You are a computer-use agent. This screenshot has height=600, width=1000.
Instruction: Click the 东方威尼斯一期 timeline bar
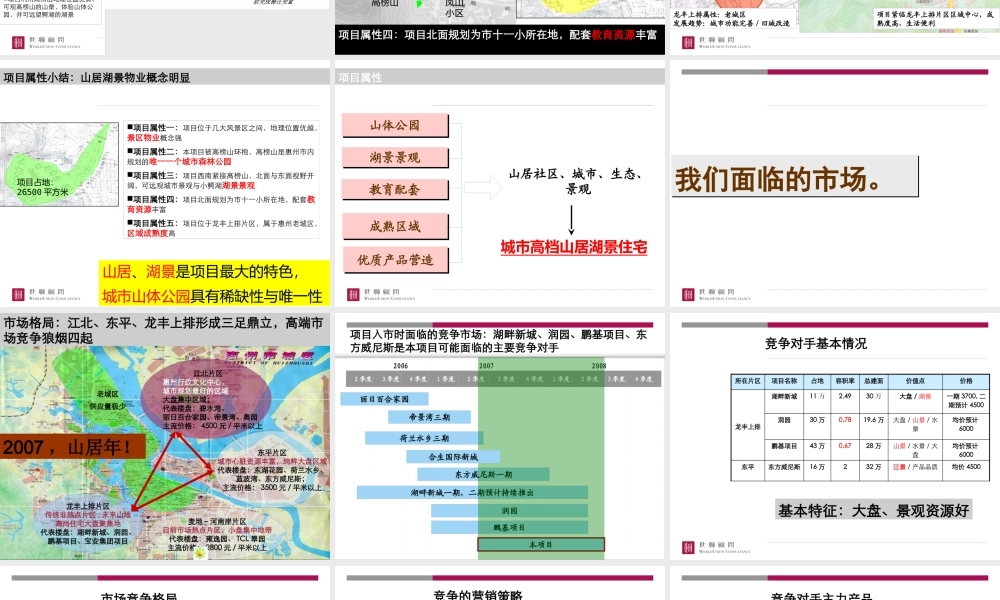tap(483, 474)
